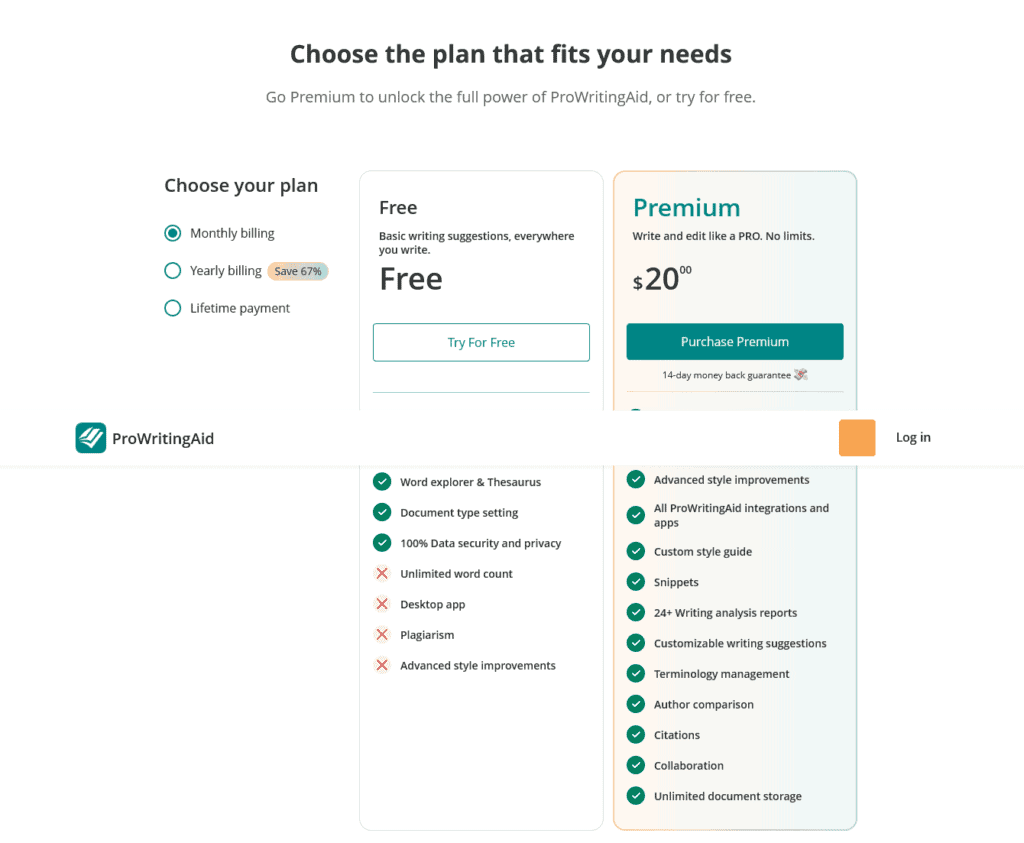Viewport: 1024px width, 843px height.
Task: Click the Try For Free button
Action: coord(481,342)
